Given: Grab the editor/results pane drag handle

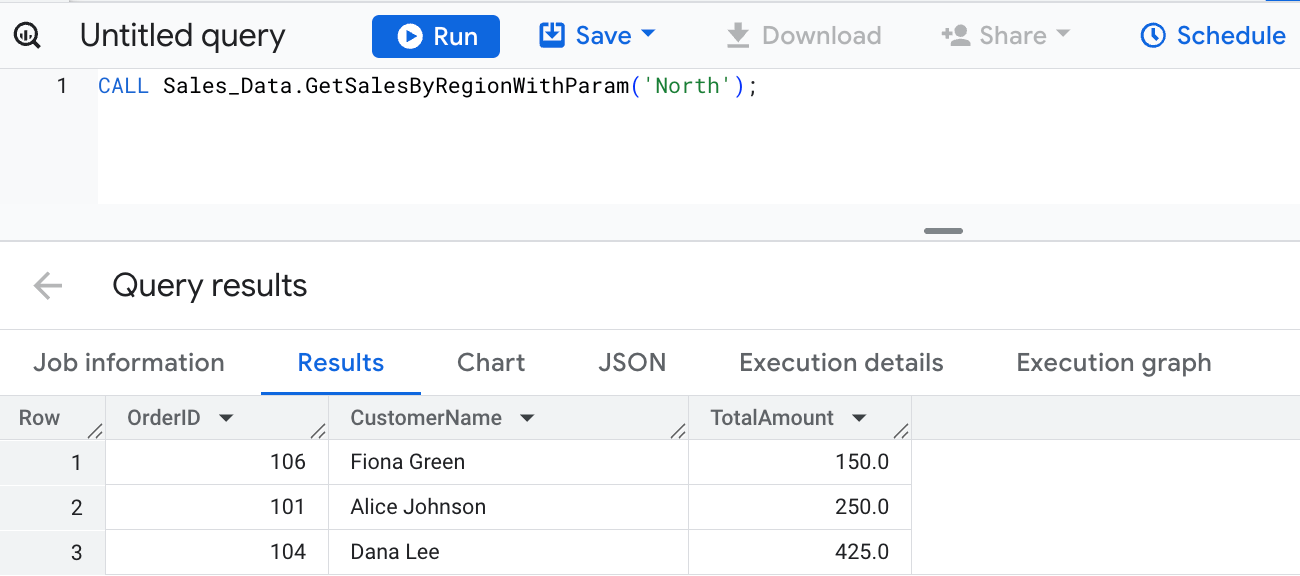Looking at the screenshot, I should point(943,231).
